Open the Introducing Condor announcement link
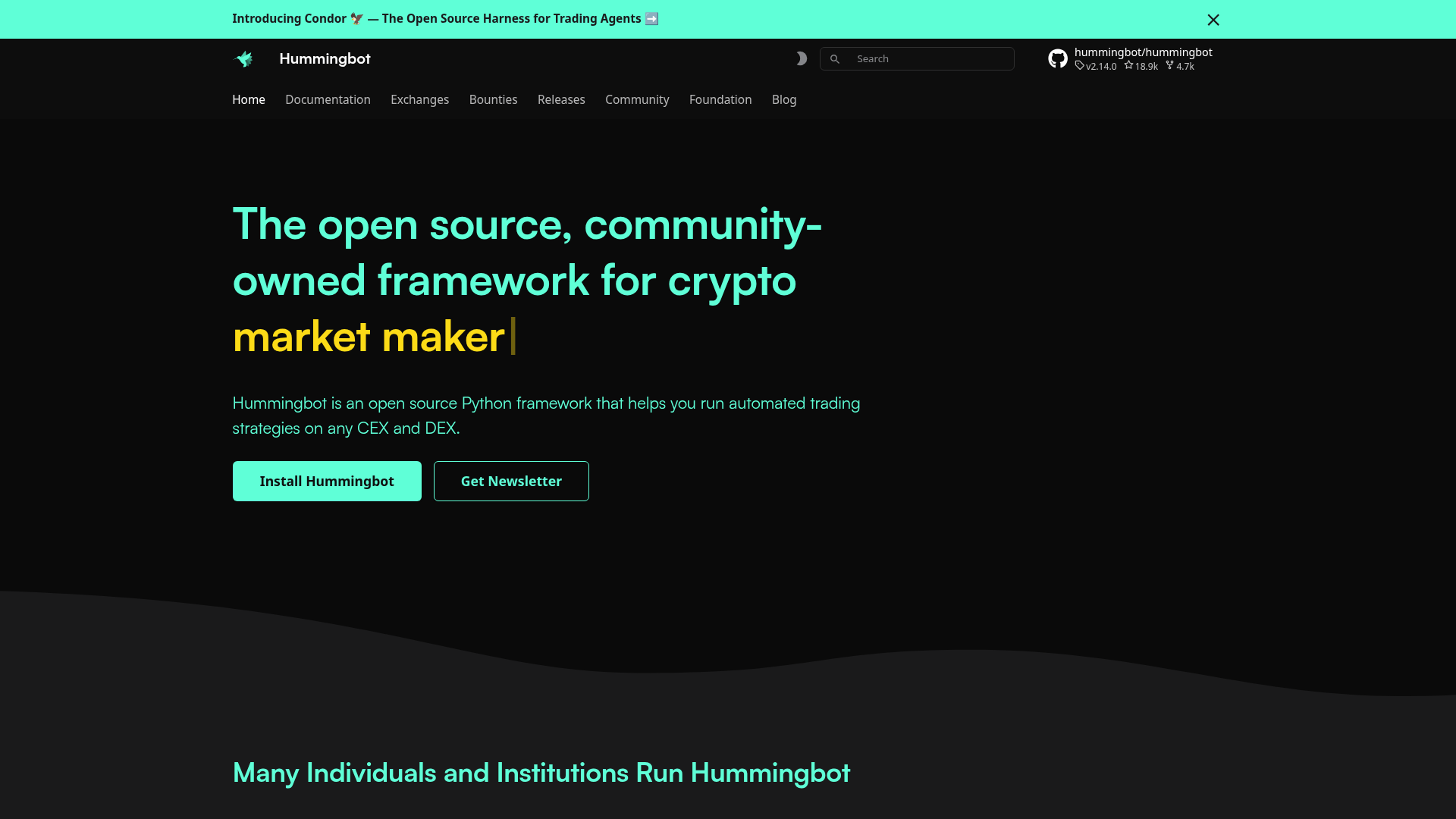This screenshot has height=819, width=1456. coord(445,18)
